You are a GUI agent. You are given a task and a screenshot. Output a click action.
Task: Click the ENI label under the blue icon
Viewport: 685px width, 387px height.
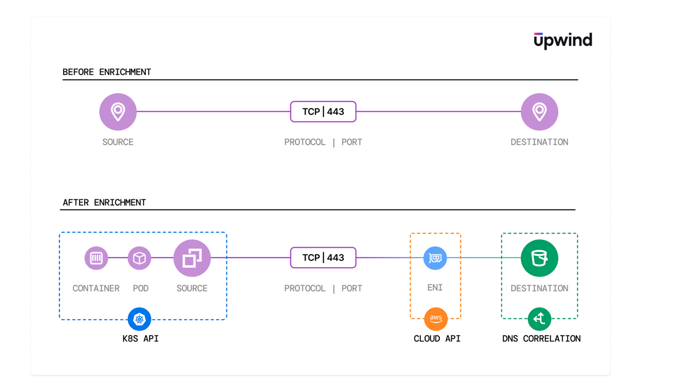[435, 287]
